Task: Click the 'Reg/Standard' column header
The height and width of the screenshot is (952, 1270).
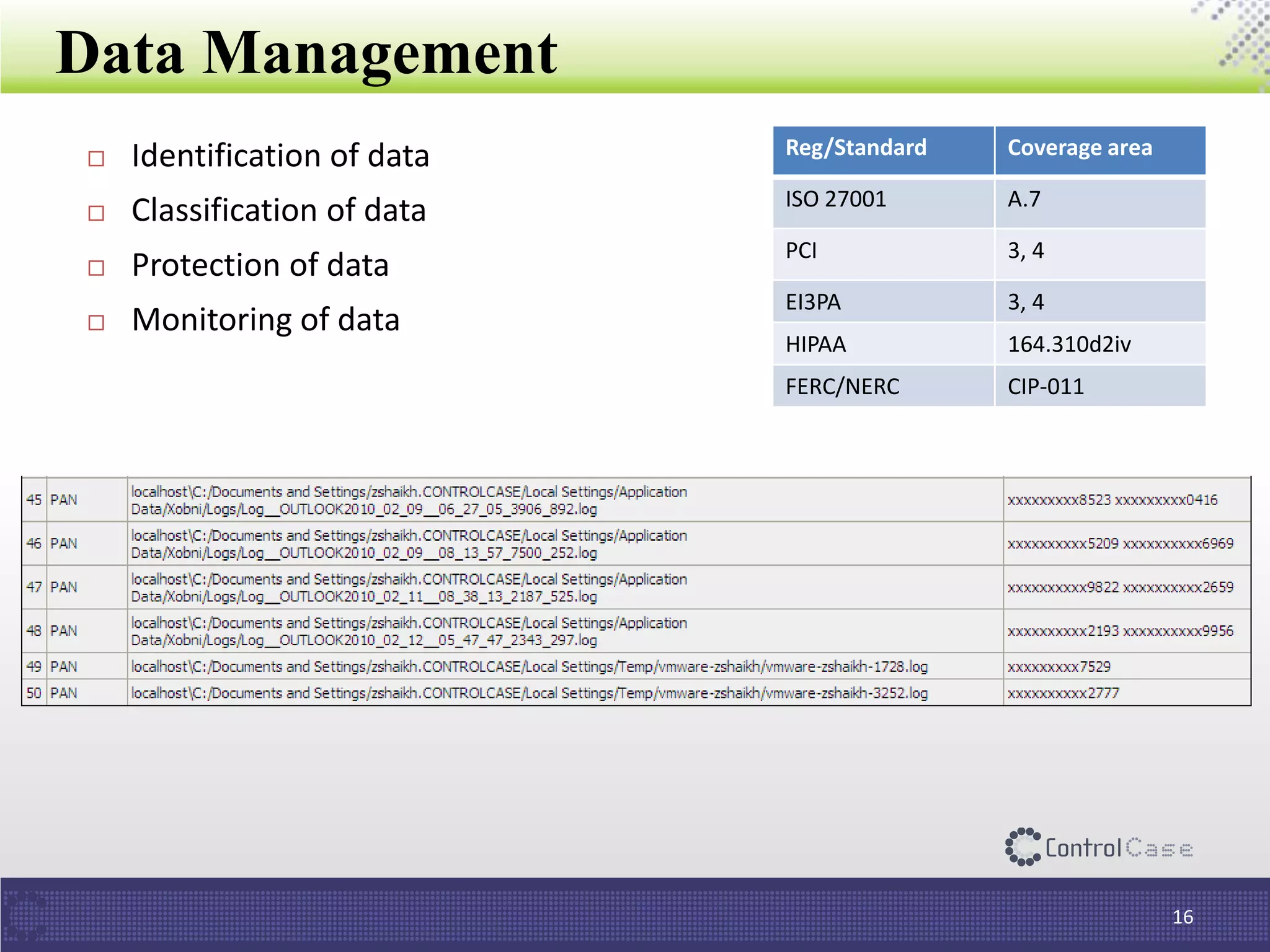Action: (884, 150)
